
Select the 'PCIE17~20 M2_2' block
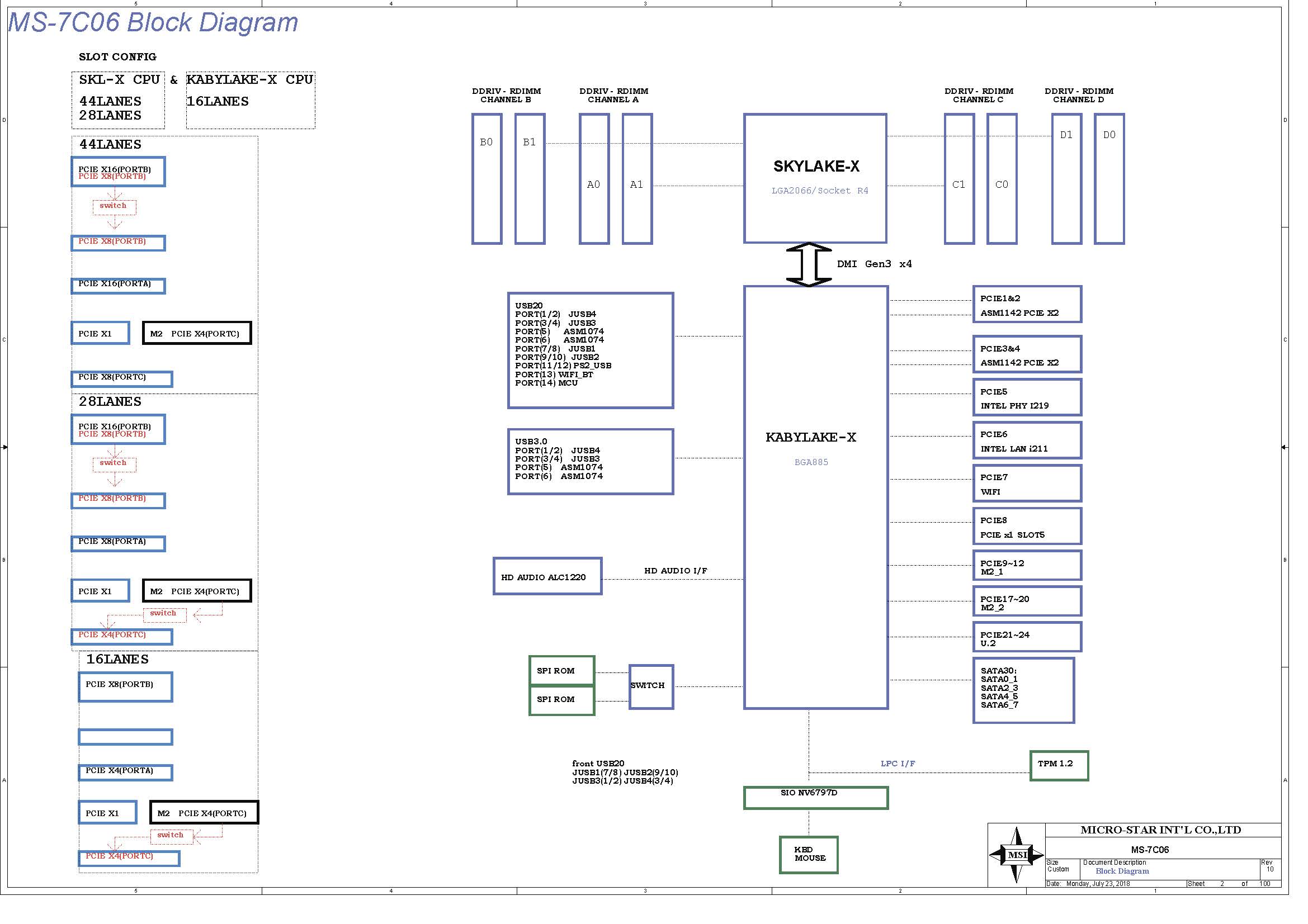coord(1027,601)
